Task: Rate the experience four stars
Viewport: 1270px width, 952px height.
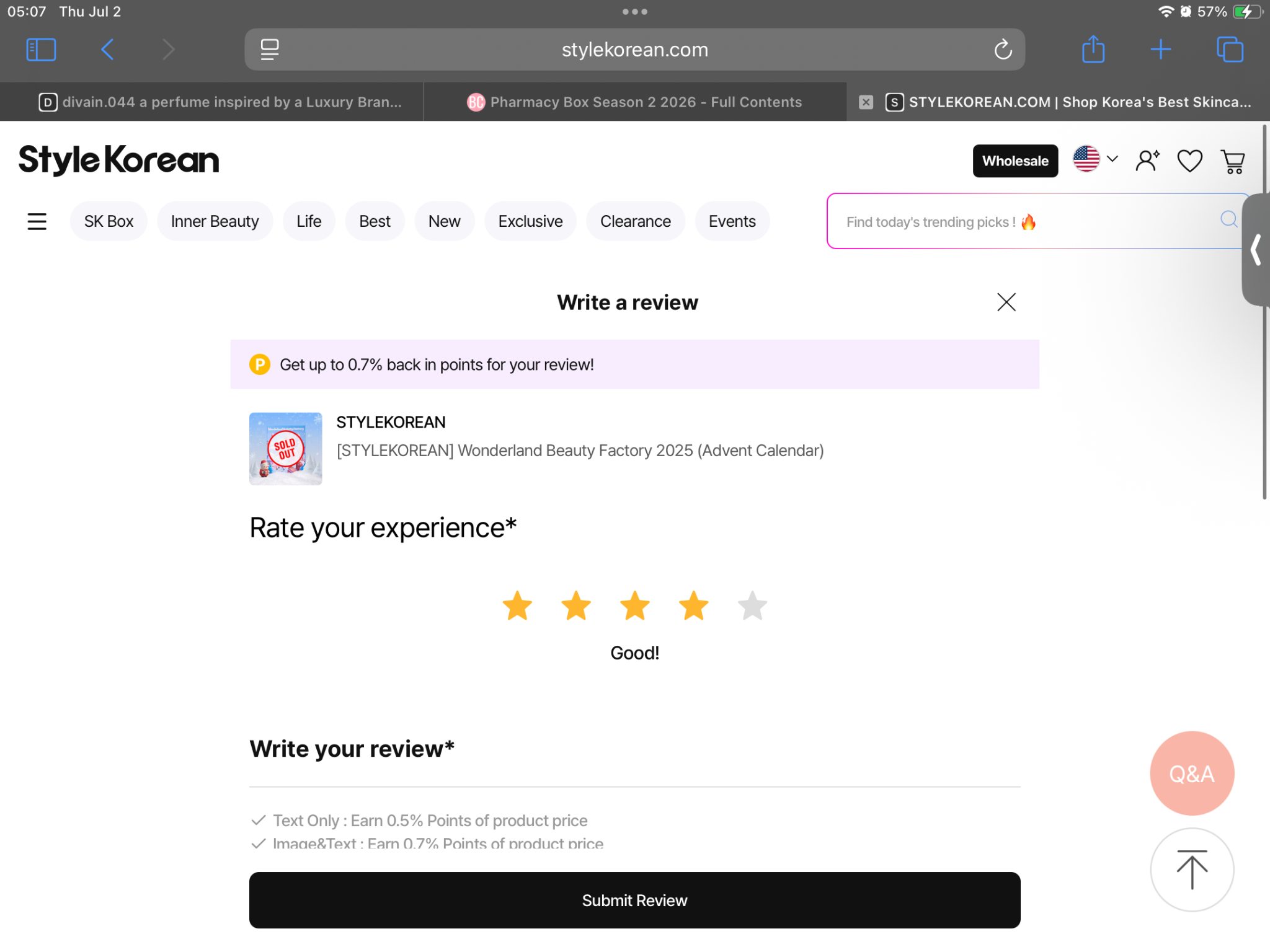Action: pos(693,606)
